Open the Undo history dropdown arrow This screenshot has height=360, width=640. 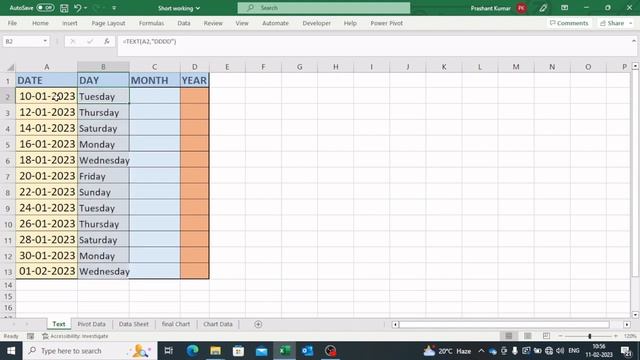pos(85,8)
